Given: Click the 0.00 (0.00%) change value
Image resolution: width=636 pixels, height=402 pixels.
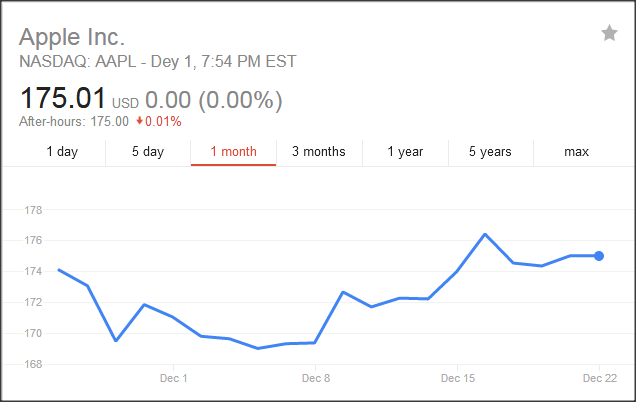Looking at the screenshot, I should (x=214, y=100).
